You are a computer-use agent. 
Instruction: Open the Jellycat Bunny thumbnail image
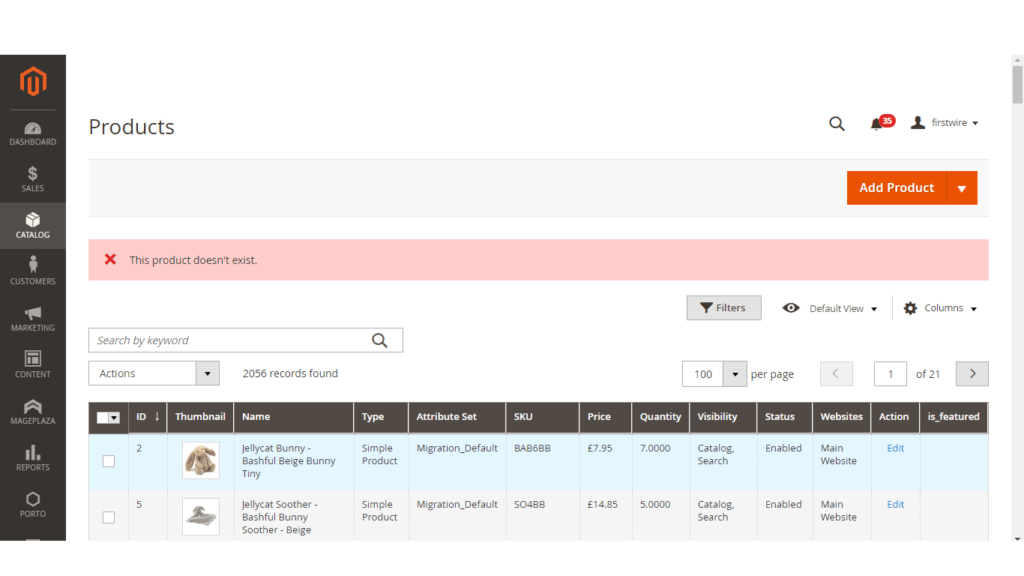pos(200,460)
